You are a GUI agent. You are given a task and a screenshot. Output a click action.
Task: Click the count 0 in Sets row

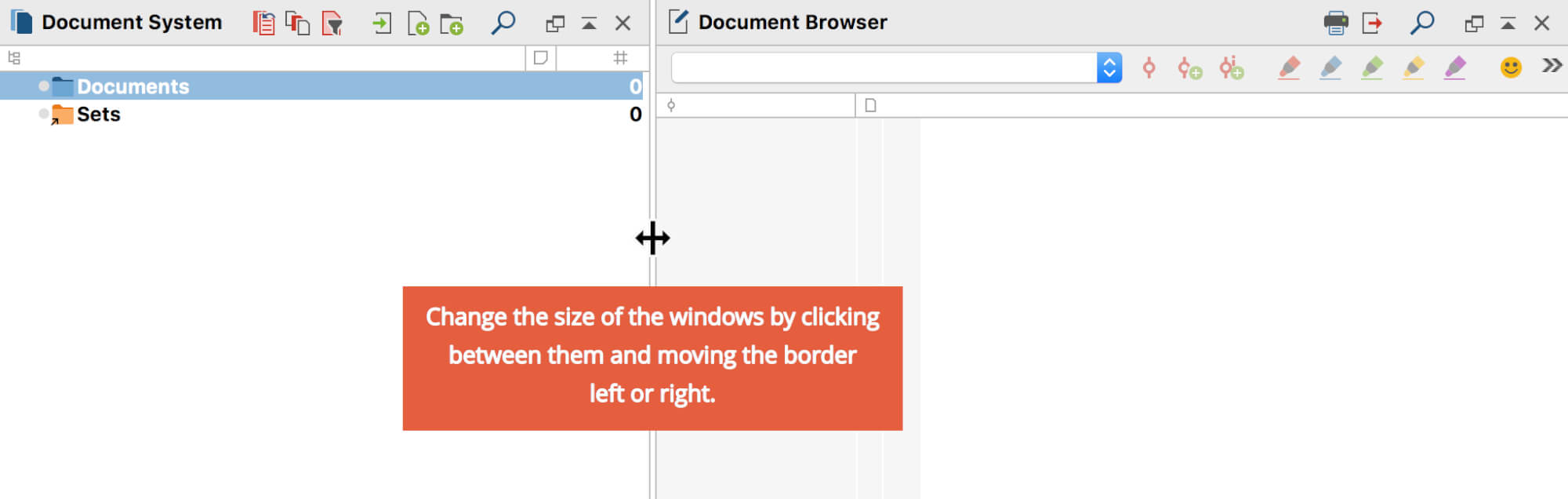pos(635,114)
